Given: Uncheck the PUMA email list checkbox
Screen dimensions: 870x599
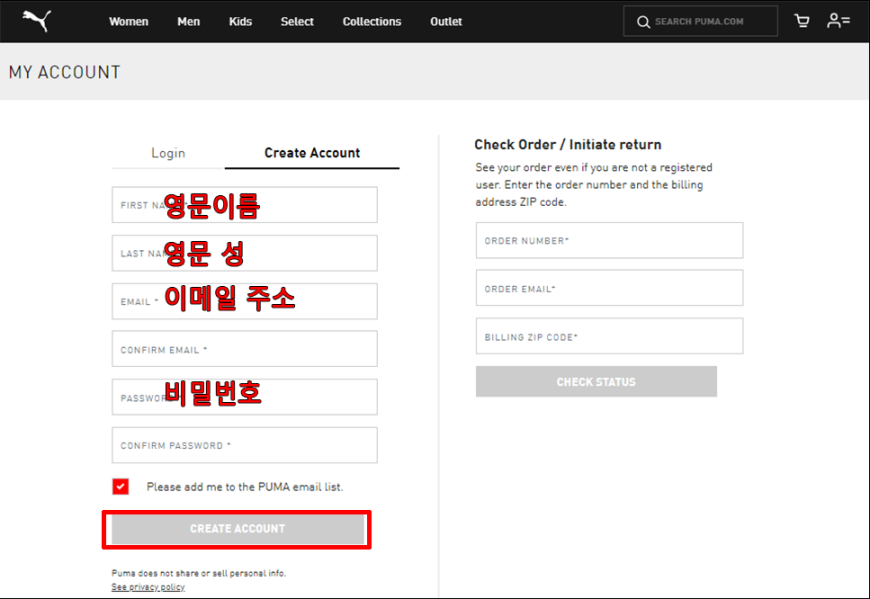Looking at the screenshot, I should [x=120, y=486].
